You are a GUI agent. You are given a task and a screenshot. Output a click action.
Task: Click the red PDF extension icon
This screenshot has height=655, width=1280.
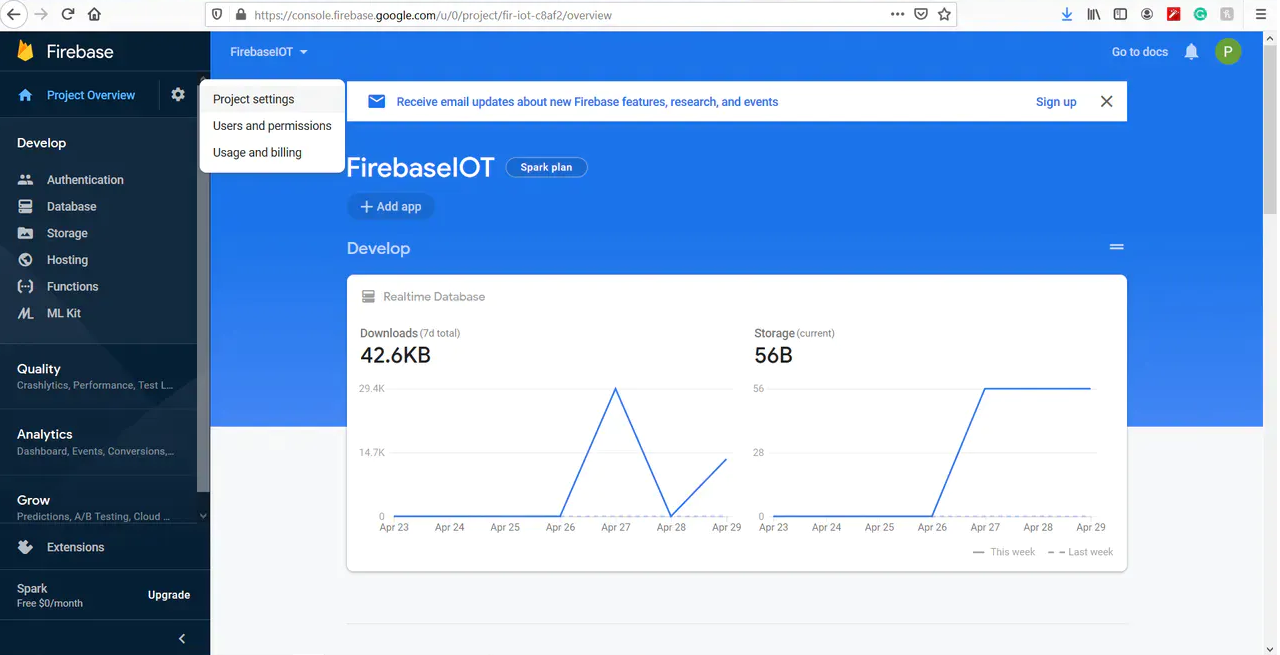pos(1174,15)
